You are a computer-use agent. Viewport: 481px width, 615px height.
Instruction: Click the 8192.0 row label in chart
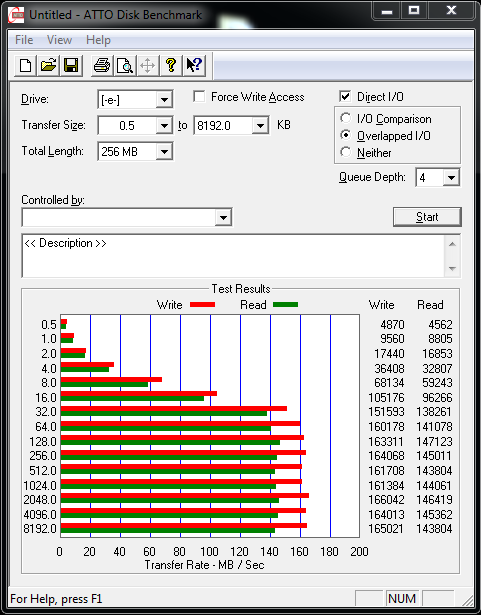click(x=40, y=529)
